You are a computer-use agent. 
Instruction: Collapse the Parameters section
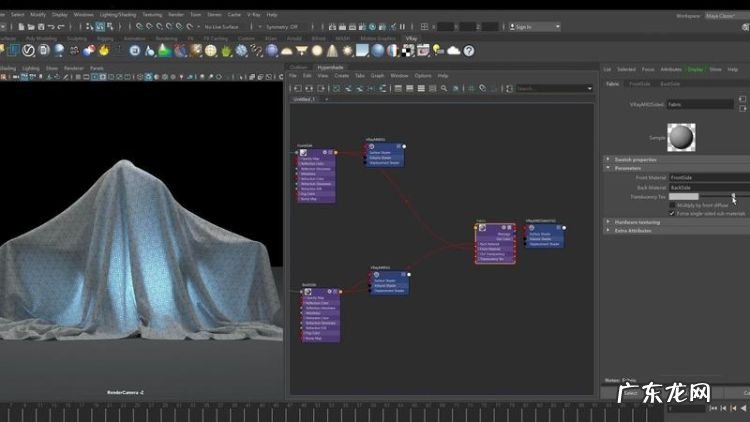pyautogui.click(x=628, y=168)
